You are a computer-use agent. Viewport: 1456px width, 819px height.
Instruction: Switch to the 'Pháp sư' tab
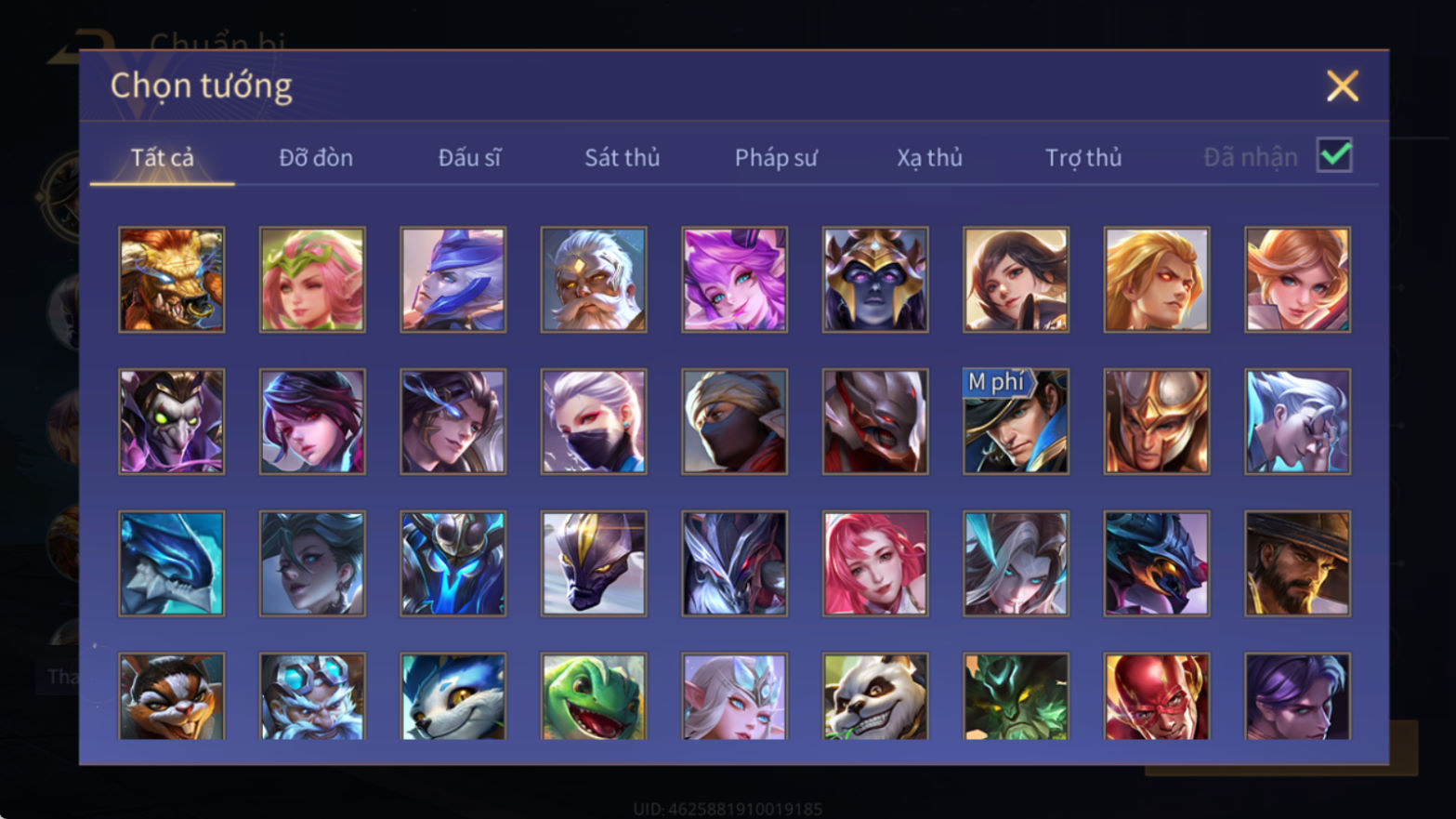point(776,158)
